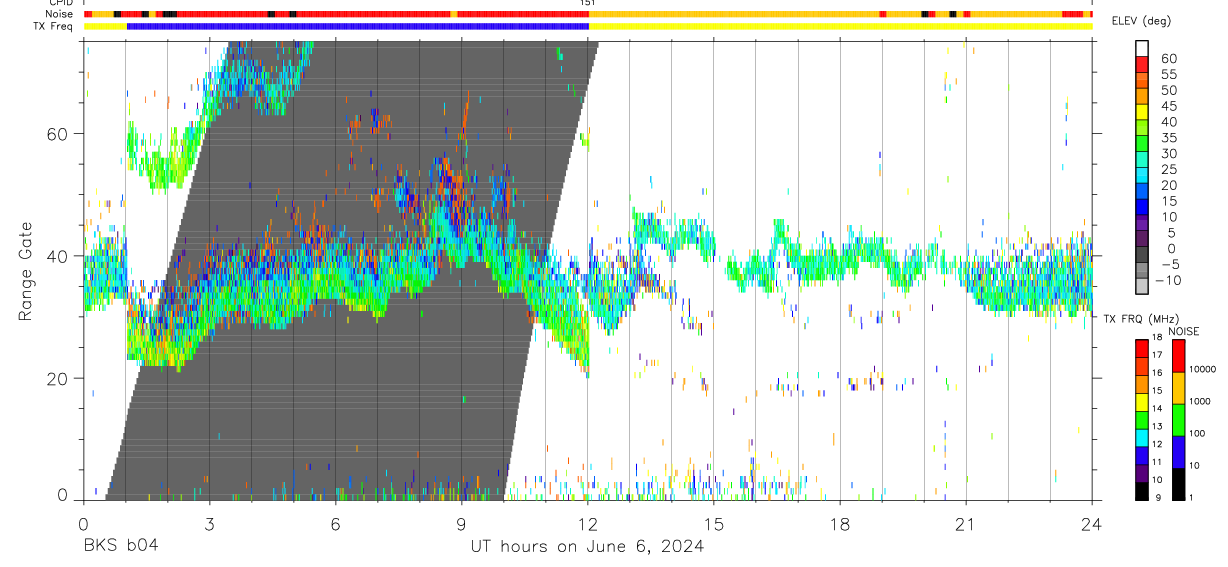Click the "12" tick on UT hours axis
The image size is (1228, 567).
coord(588,524)
